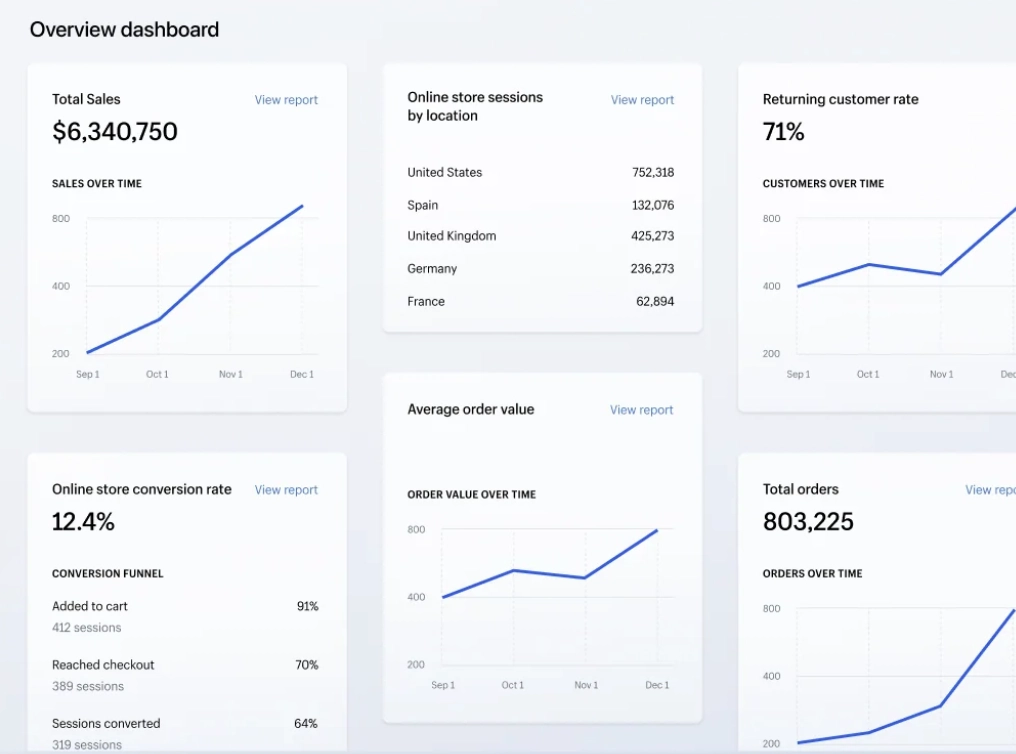This screenshot has width=1016, height=754.
Task: Click the 71% returning customer rate value
Action: pyautogui.click(x=783, y=132)
